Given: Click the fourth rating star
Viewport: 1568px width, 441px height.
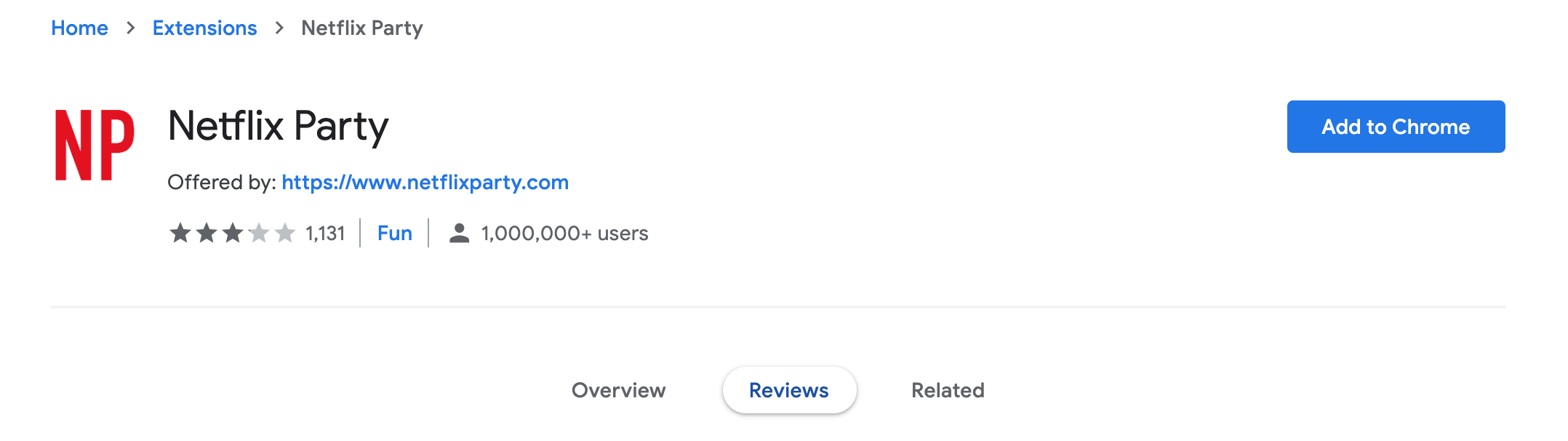Looking at the screenshot, I should [259, 234].
